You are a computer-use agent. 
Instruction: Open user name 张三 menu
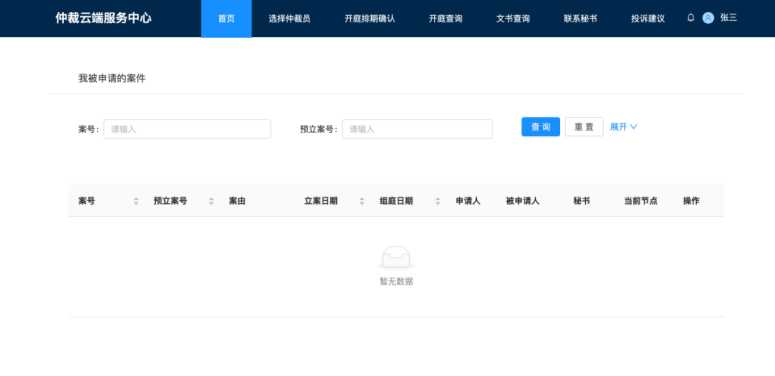tap(729, 18)
